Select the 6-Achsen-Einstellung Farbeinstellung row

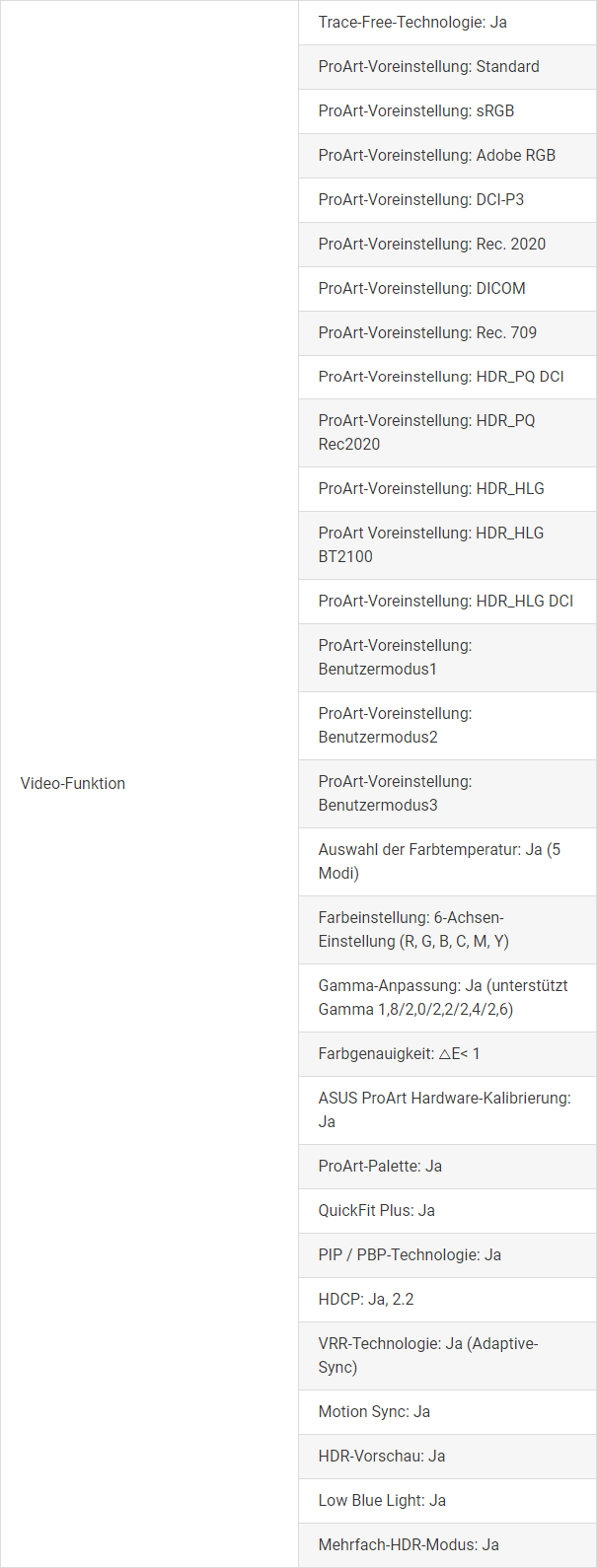(448, 930)
